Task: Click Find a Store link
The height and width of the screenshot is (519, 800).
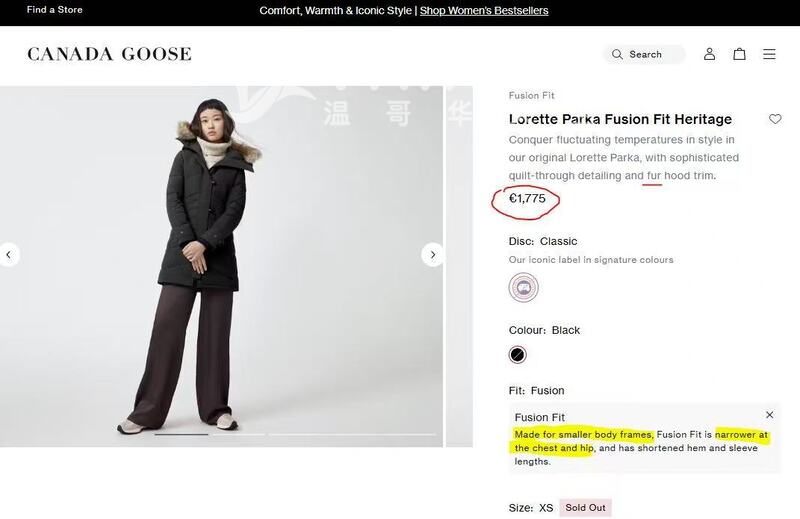Action: pyautogui.click(x=55, y=10)
